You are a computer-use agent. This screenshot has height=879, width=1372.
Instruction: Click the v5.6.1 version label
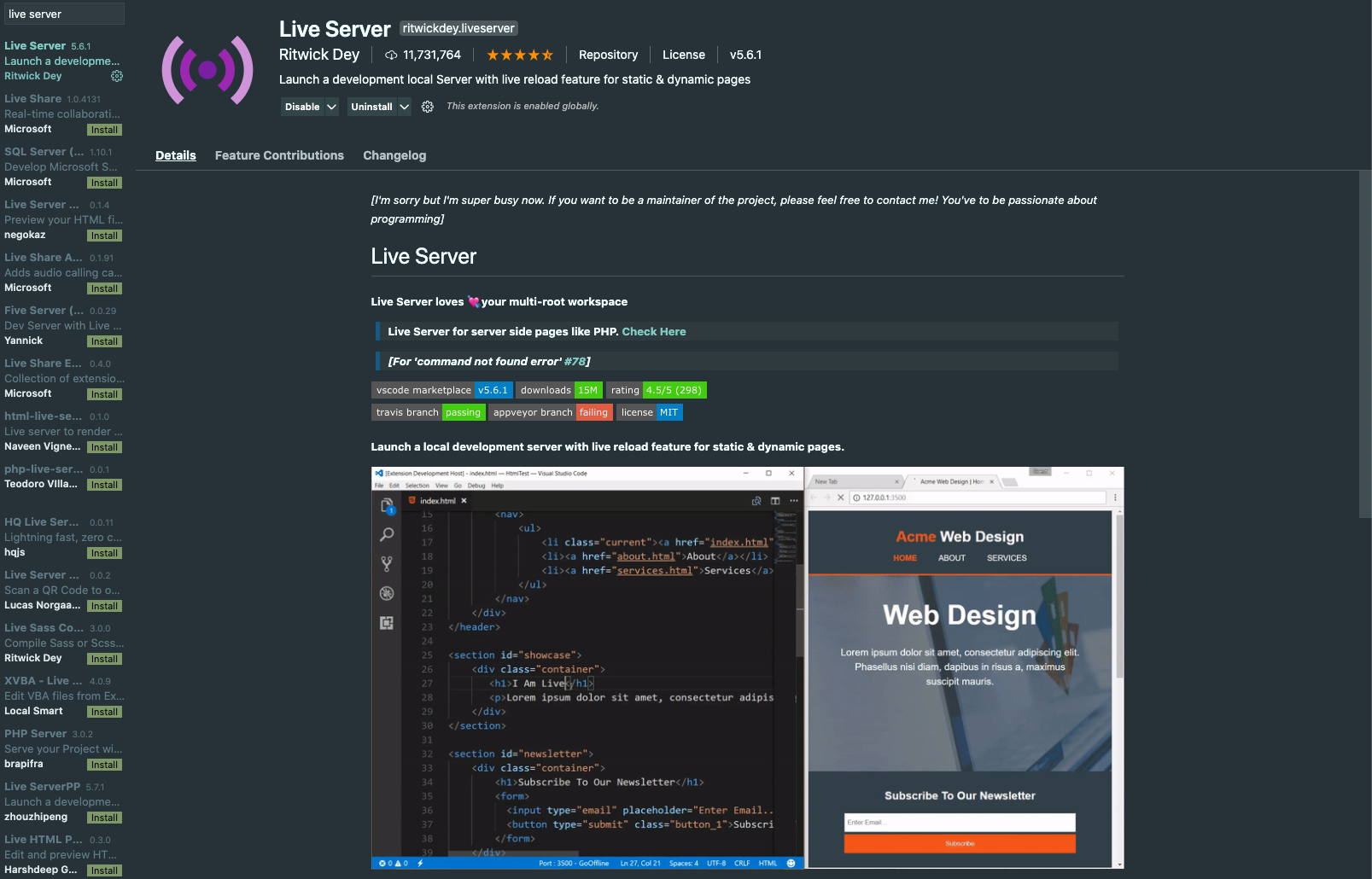745,55
